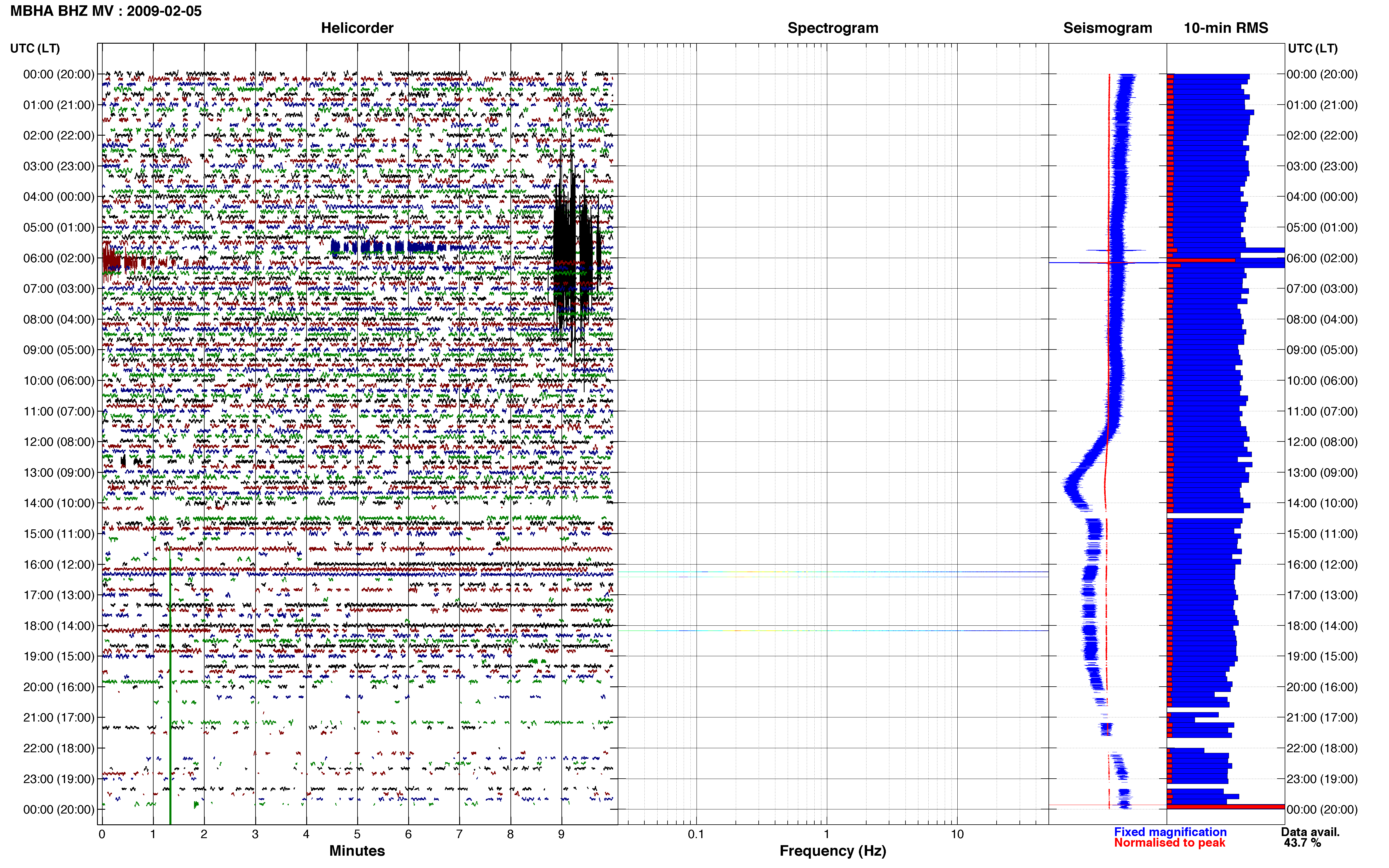
Task: Click the spectrogram line near 18:00
Action: click(x=833, y=630)
